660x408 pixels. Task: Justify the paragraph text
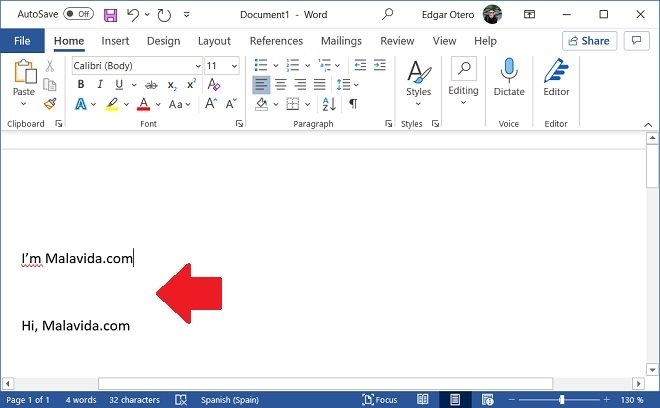click(319, 85)
